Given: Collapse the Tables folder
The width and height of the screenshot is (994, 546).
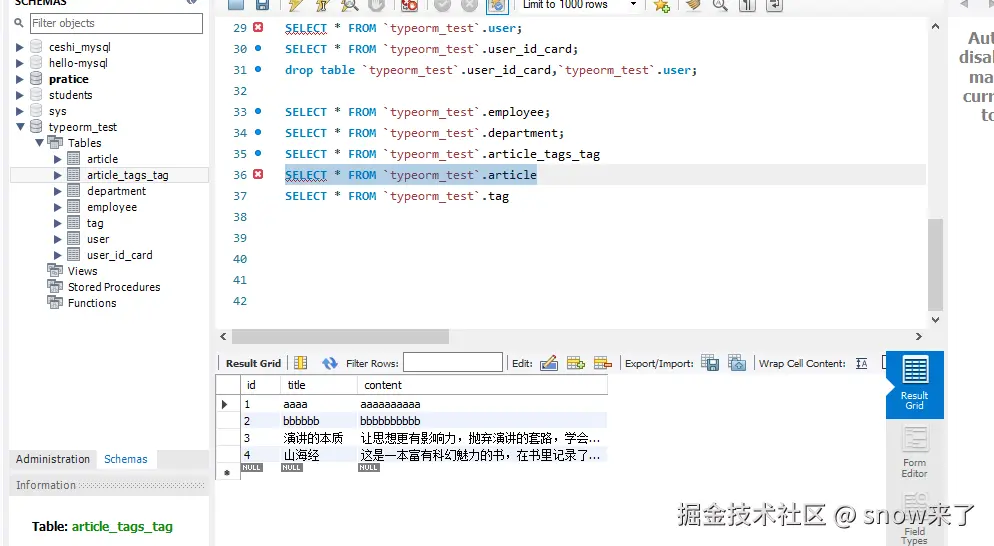Looking at the screenshot, I should coord(39,143).
